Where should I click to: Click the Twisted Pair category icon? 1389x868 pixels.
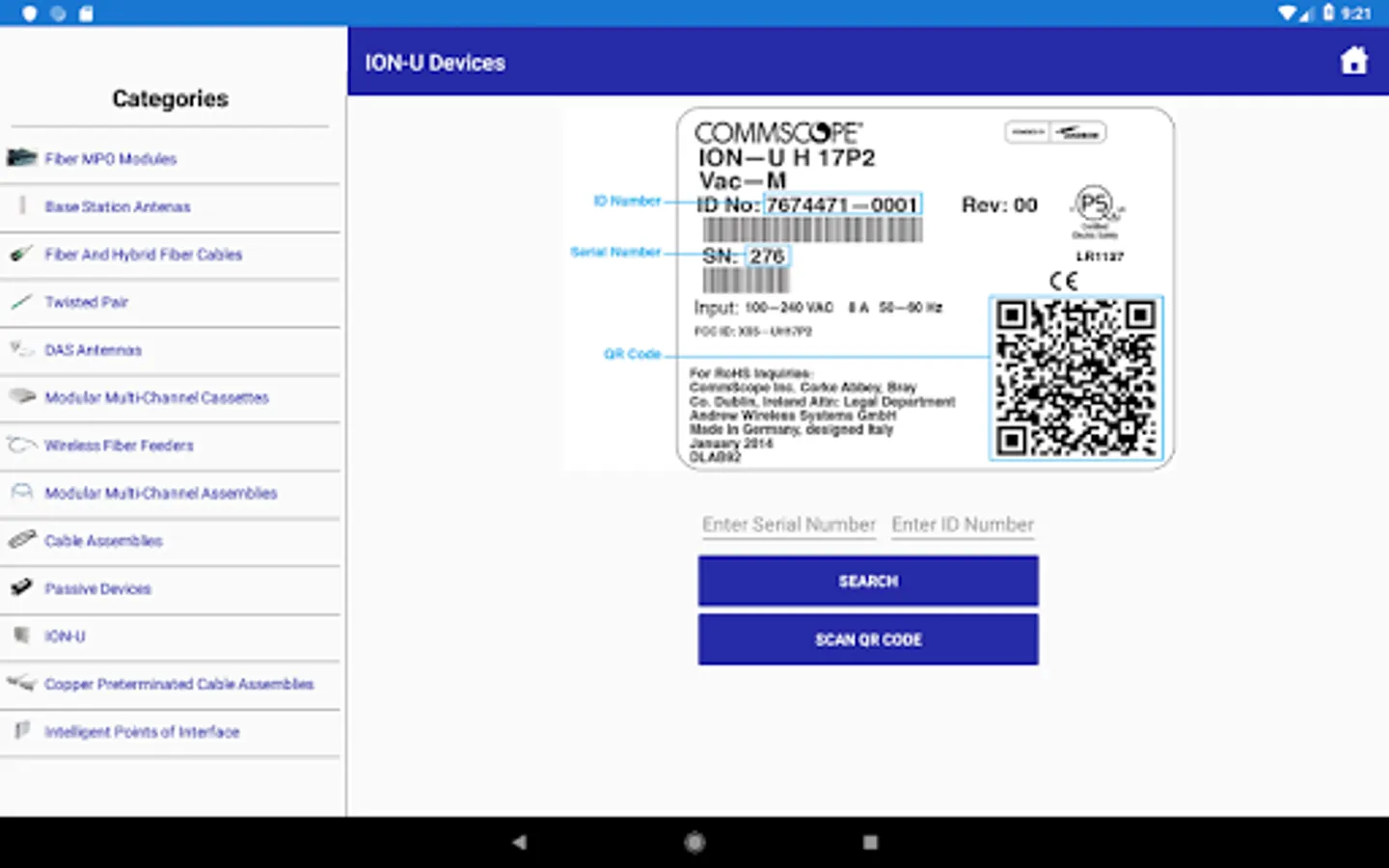point(21,302)
